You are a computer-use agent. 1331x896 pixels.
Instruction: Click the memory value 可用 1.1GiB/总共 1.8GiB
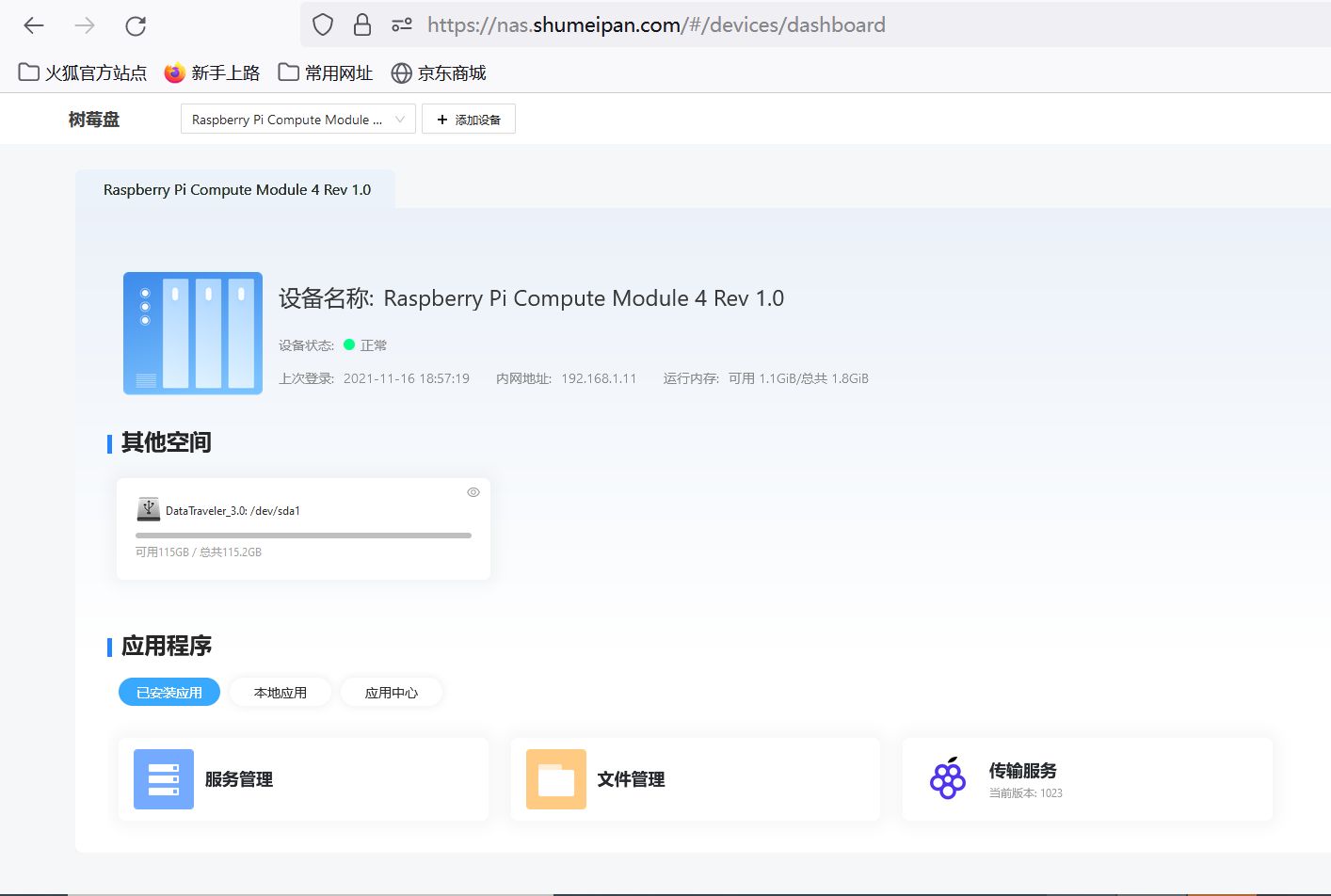pyautogui.click(x=798, y=378)
